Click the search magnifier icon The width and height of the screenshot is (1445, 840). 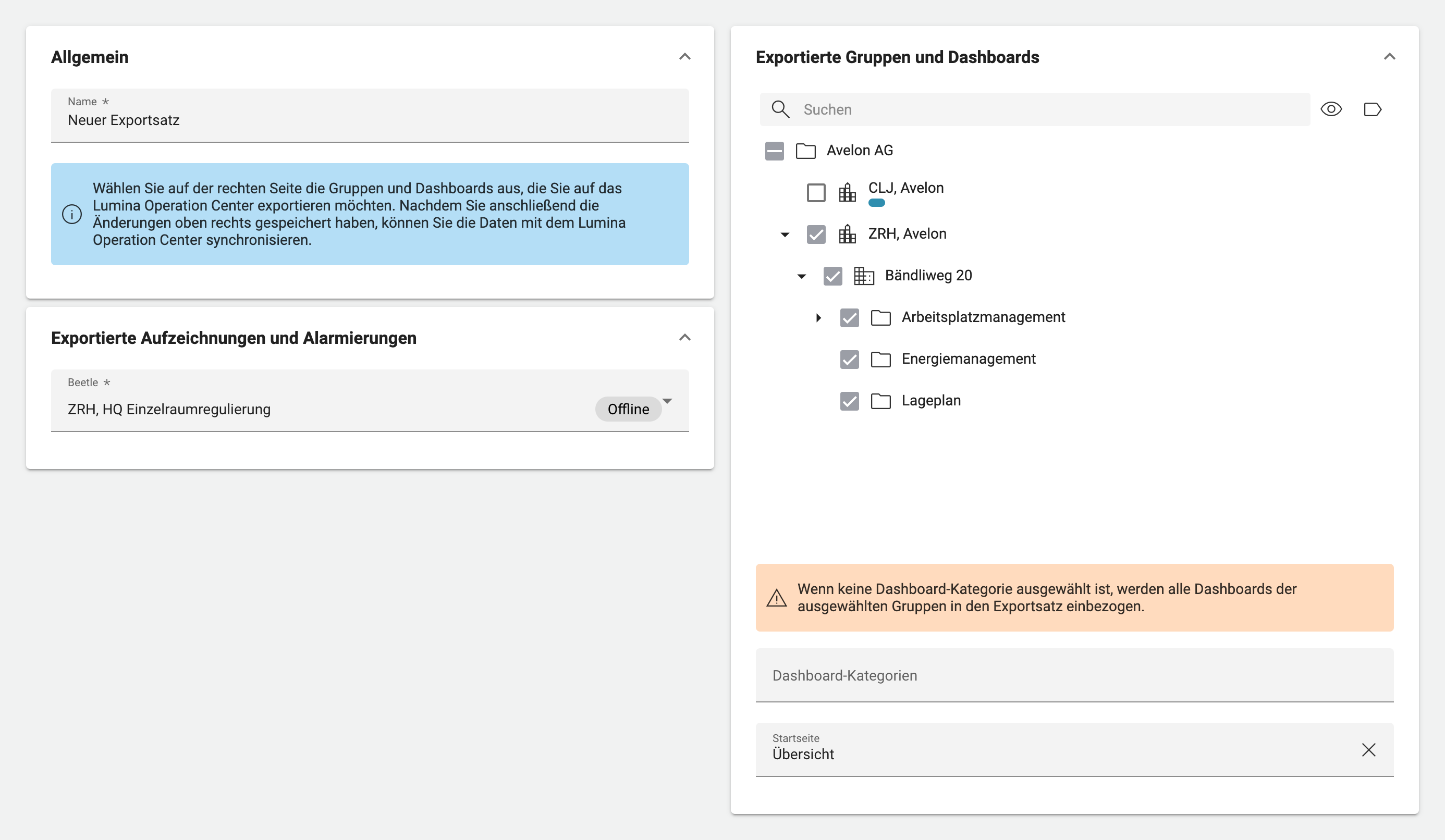(780, 109)
